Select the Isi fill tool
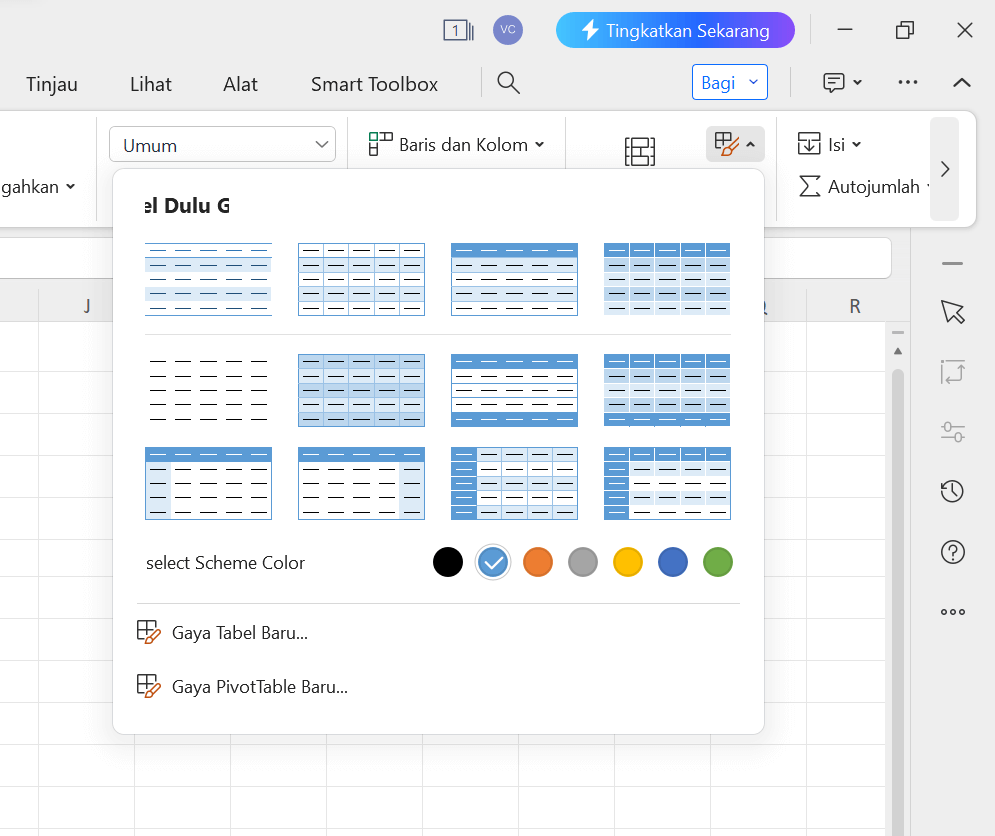Image resolution: width=995 pixels, height=836 pixels. [x=829, y=144]
